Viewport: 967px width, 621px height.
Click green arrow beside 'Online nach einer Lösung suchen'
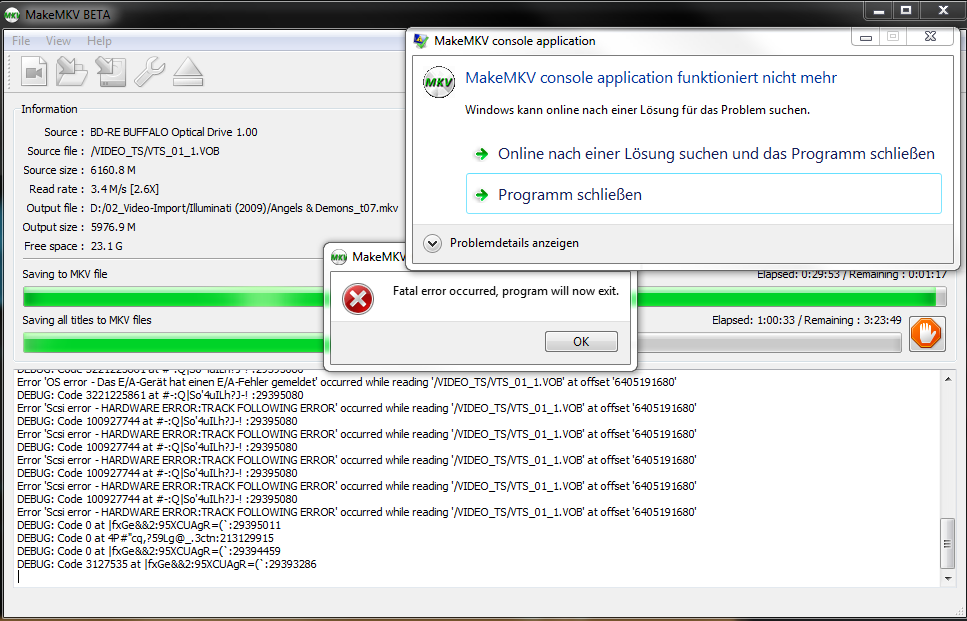481,154
